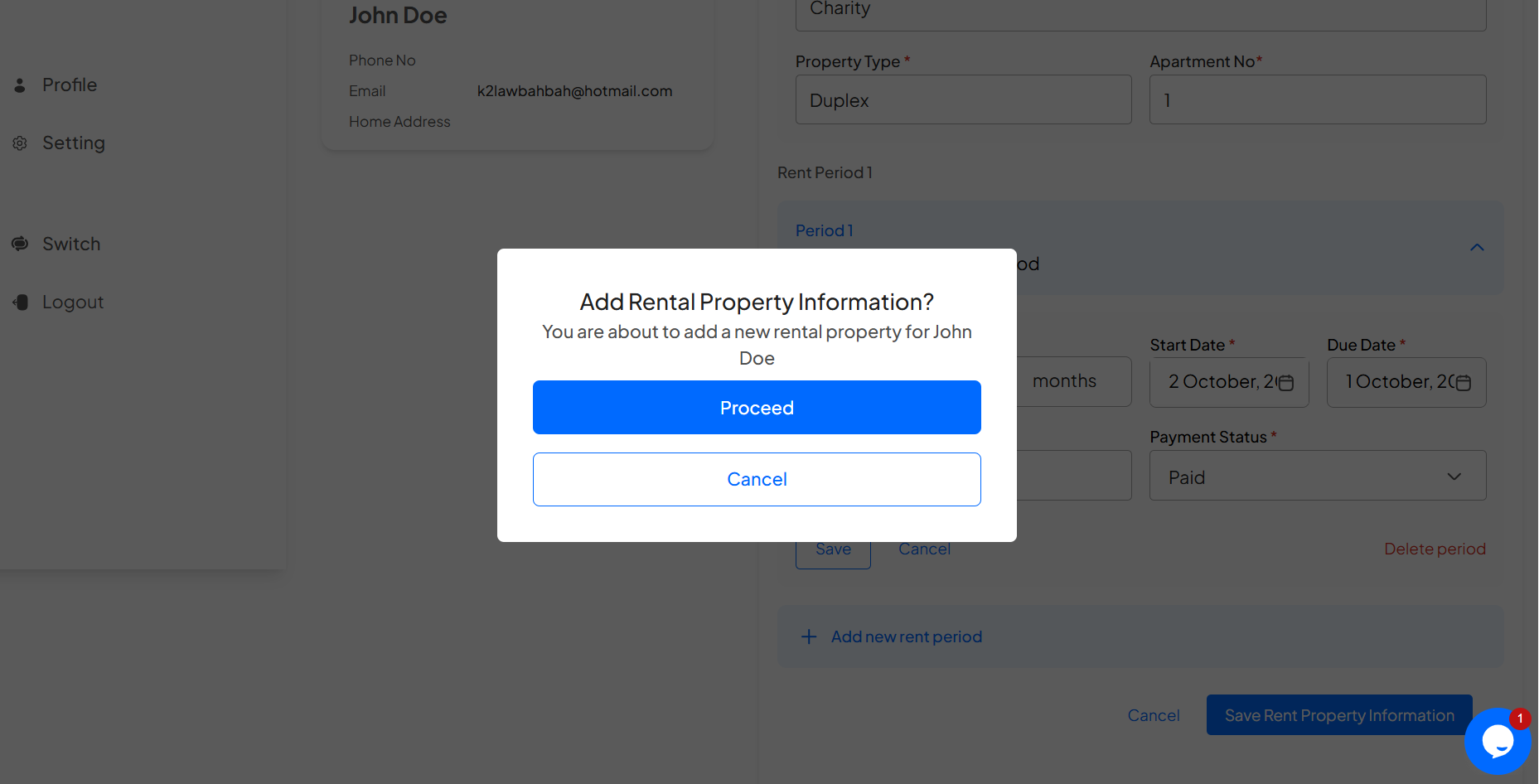
Task: Open the chat support bubble
Action: point(1498,741)
